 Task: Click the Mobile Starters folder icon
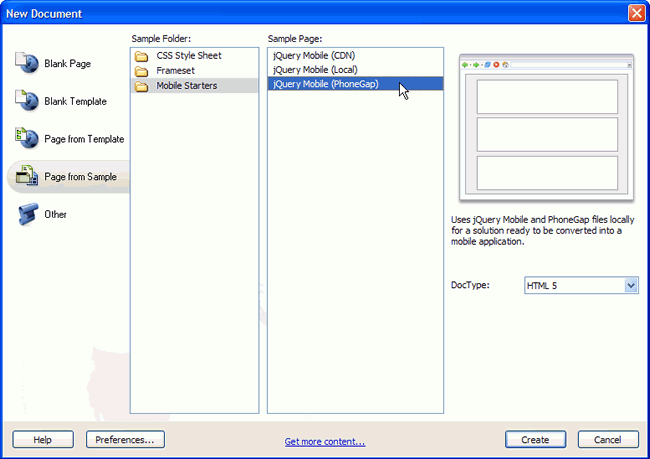click(141, 86)
